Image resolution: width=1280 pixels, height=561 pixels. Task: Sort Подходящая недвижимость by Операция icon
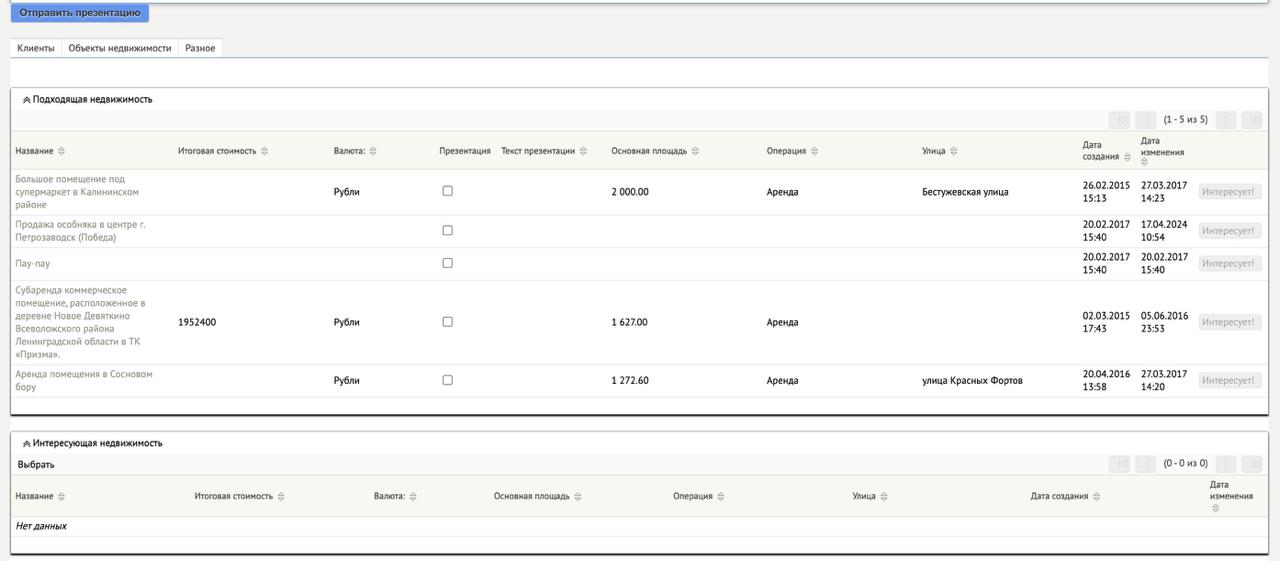click(814, 151)
